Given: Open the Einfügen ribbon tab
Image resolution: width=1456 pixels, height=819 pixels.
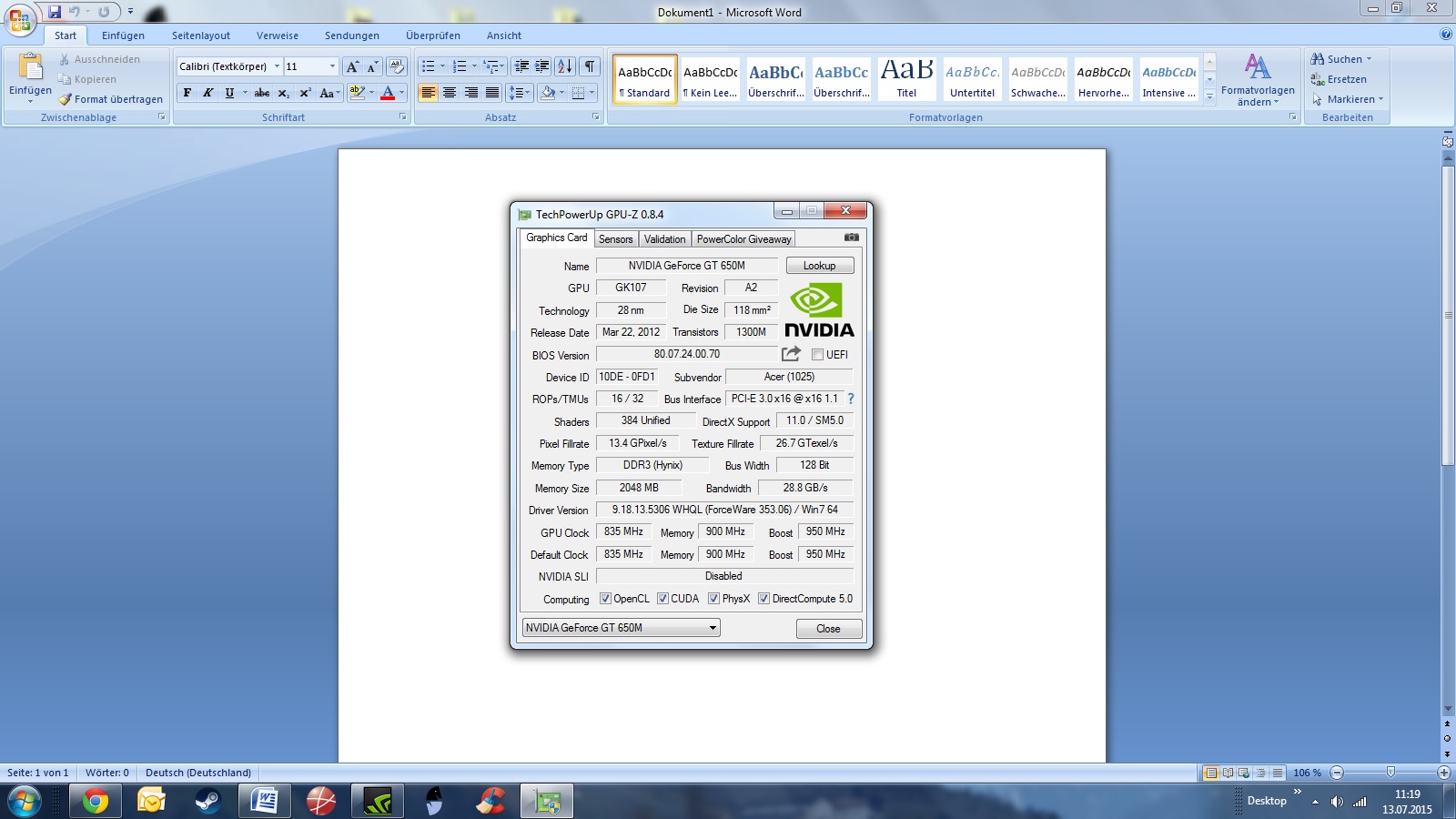Looking at the screenshot, I should point(123,35).
